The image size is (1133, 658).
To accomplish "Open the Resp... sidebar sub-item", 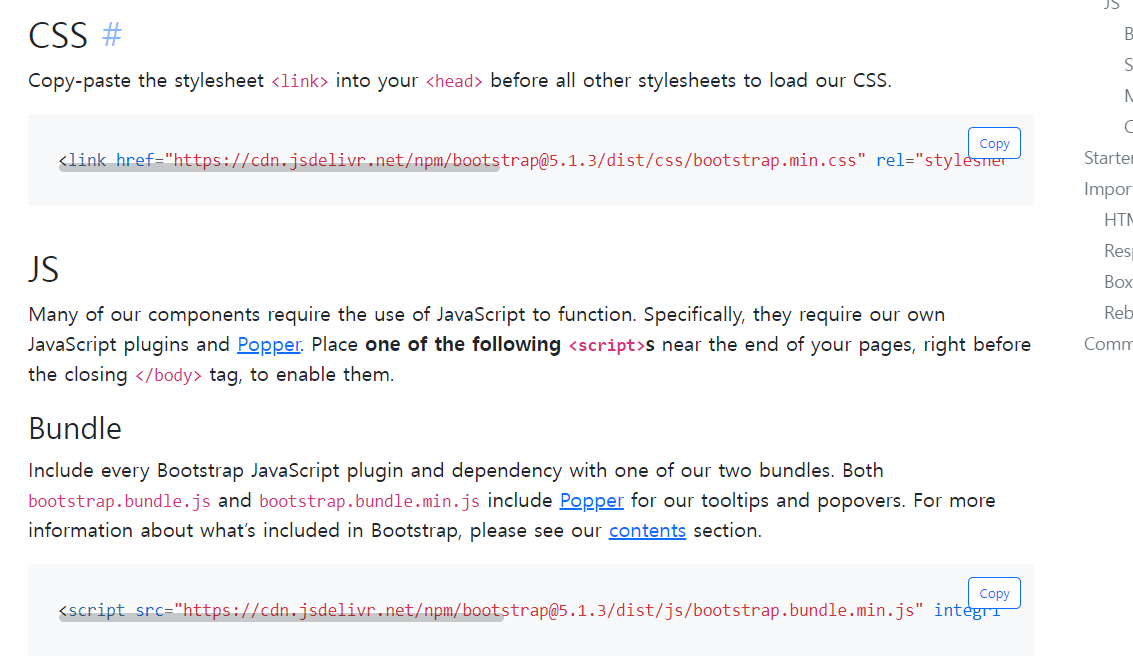I will tap(1118, 251).
